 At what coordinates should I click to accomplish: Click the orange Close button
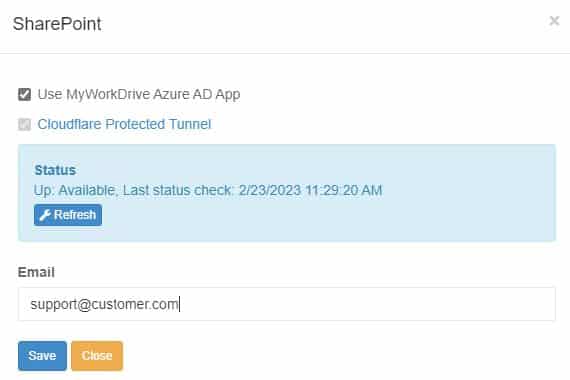point(97,356)
